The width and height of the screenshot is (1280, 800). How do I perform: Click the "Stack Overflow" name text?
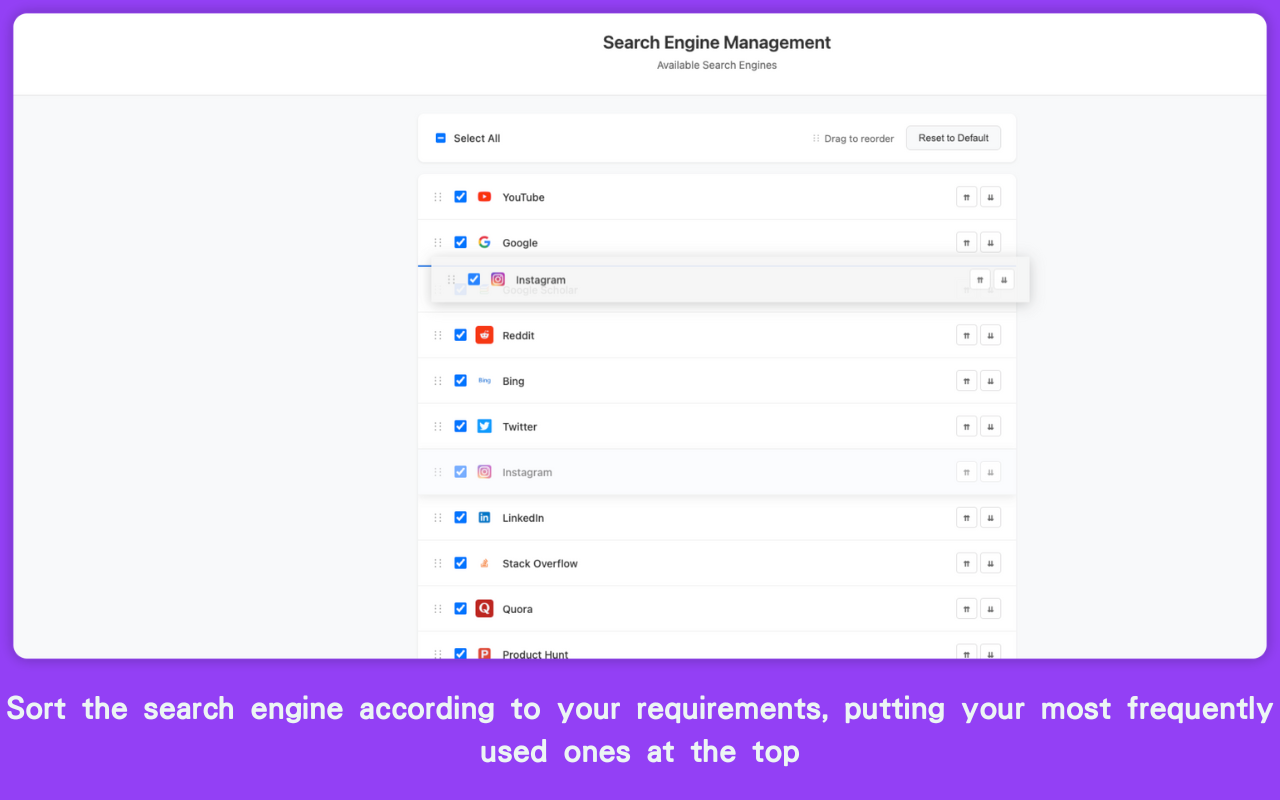pyautogui.click(x=540, y=564)
